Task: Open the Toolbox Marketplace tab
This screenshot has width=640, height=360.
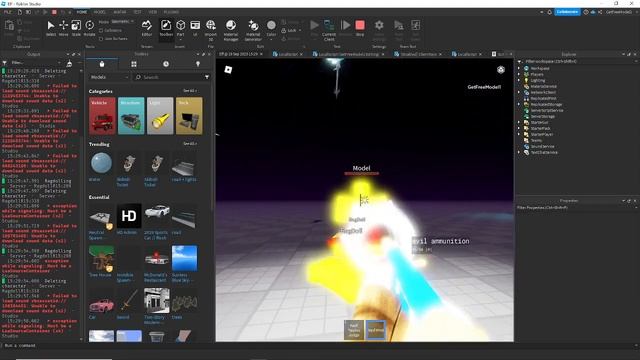Action: [102, 64]
